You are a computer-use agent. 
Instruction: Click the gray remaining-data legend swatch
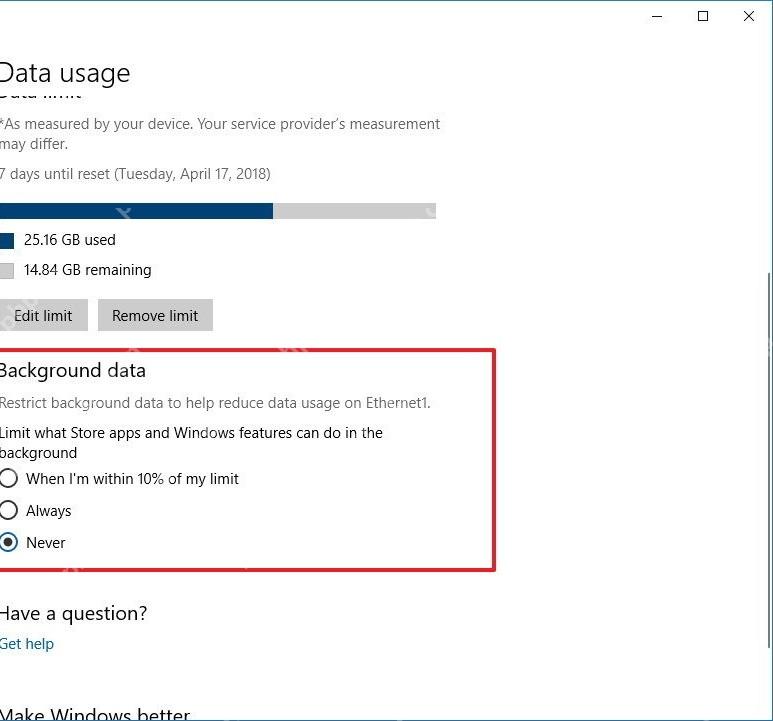pos(7,271)
